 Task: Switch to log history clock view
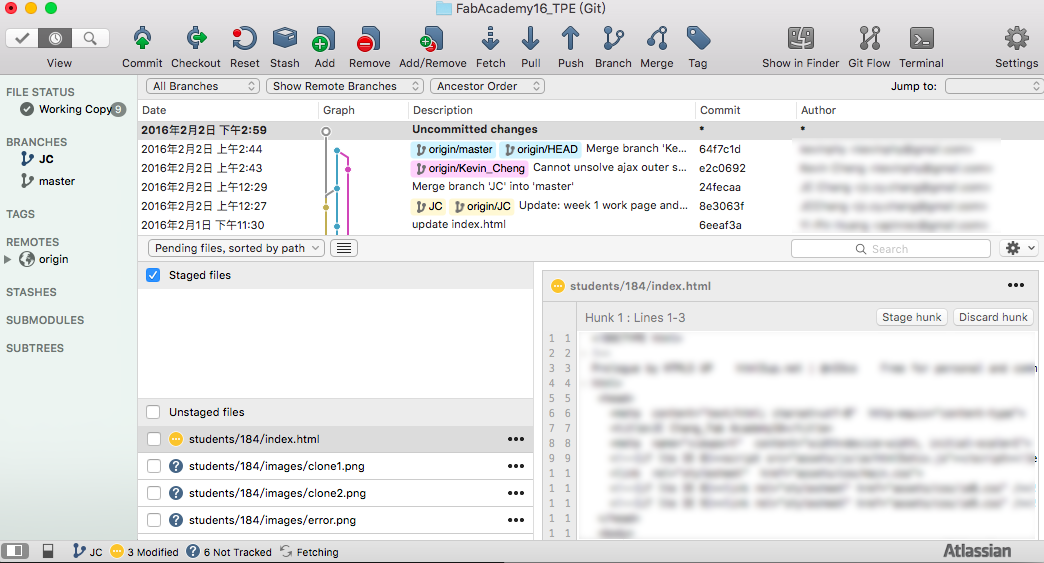tap(55, 38)
